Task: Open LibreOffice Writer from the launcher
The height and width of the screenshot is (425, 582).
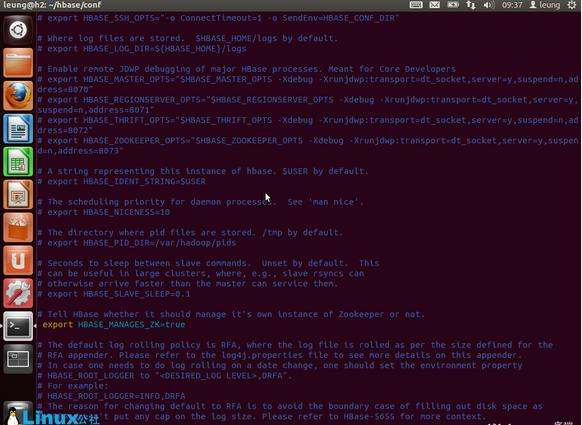Action: (18, 129)
